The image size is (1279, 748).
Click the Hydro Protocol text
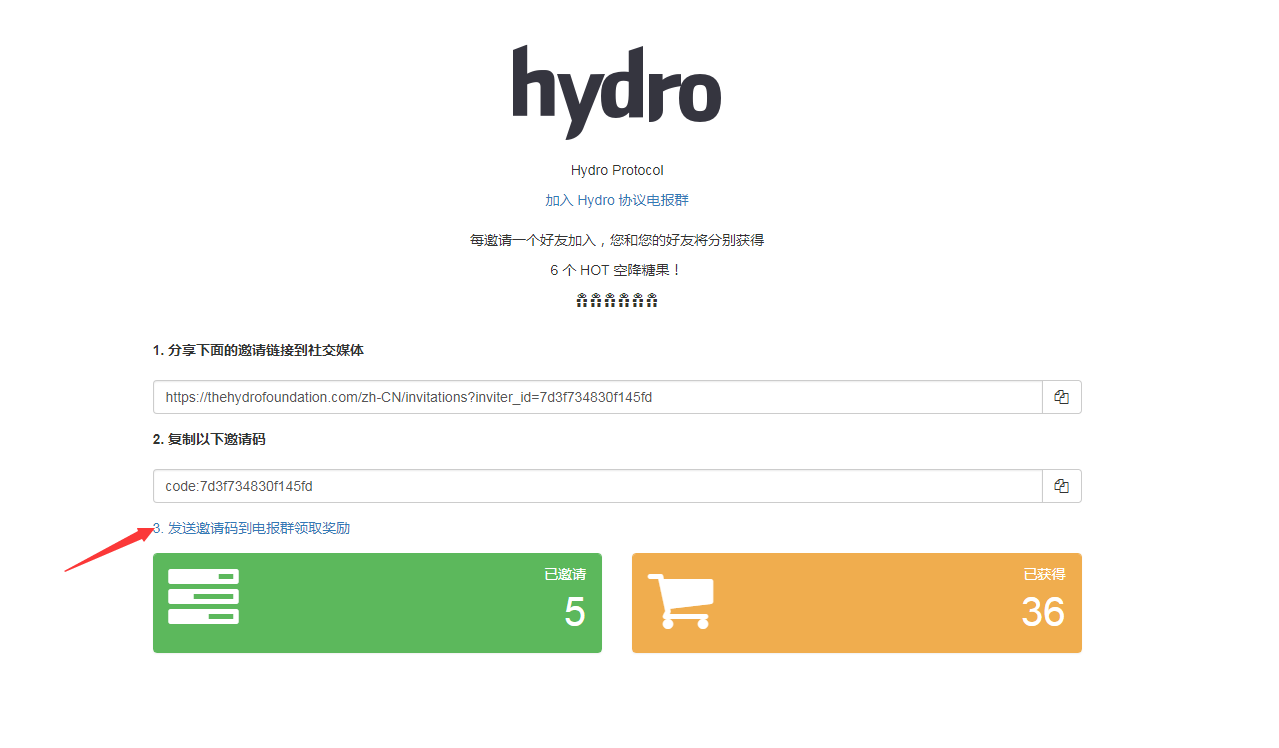pyautogui.click(x=617, y=170)
